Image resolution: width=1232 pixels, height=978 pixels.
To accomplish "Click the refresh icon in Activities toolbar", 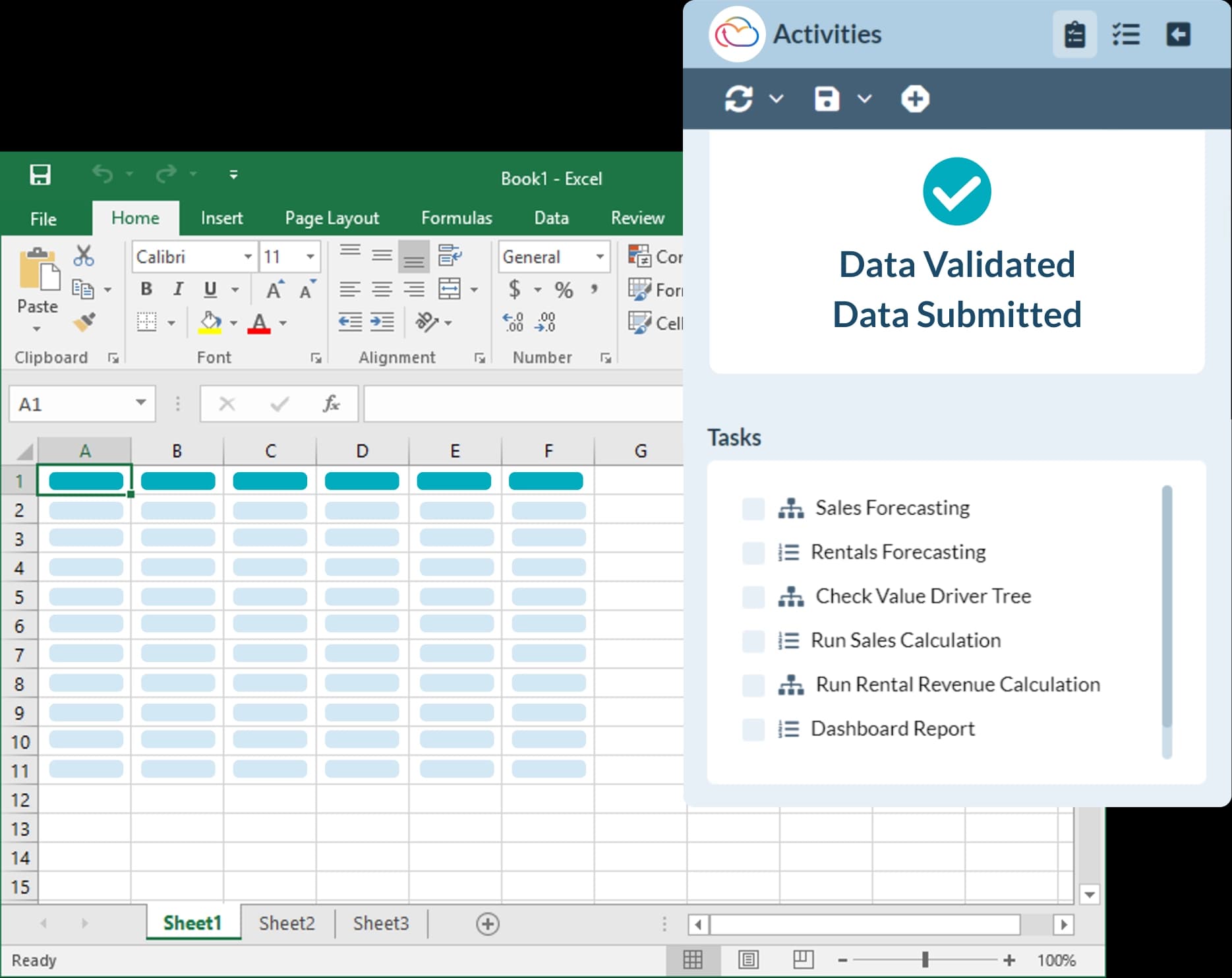I will click(x=738, y=99).
